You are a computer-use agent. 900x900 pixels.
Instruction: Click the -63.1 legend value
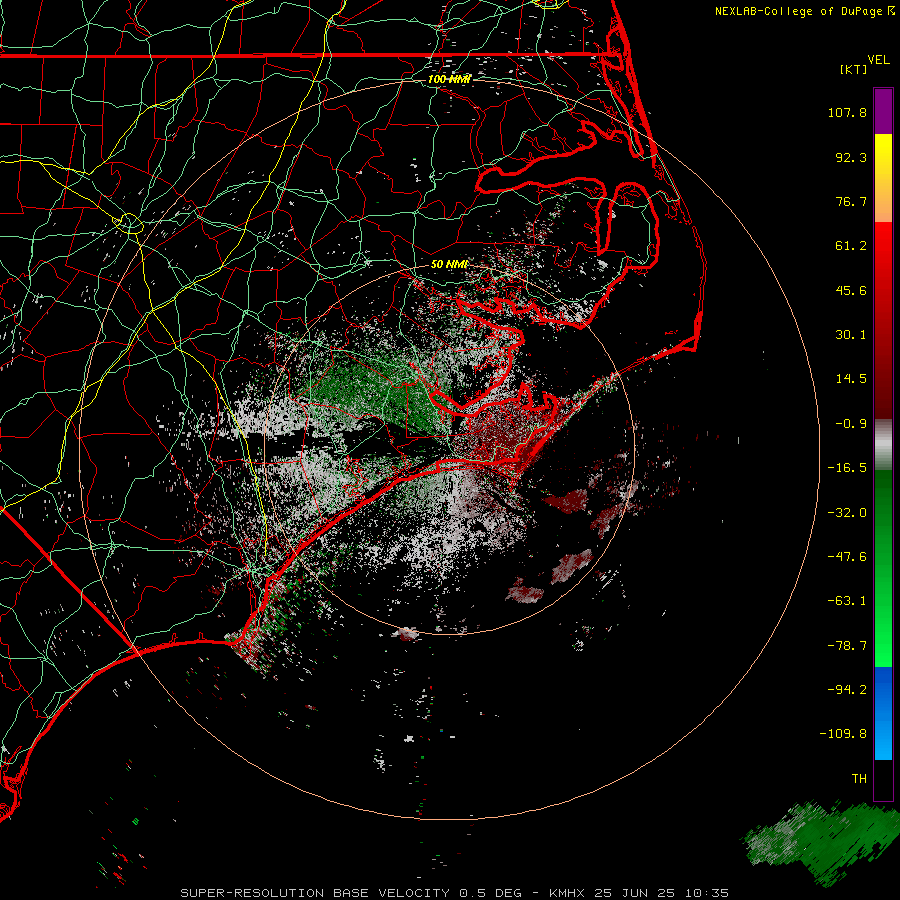click(x=847, y=601)
